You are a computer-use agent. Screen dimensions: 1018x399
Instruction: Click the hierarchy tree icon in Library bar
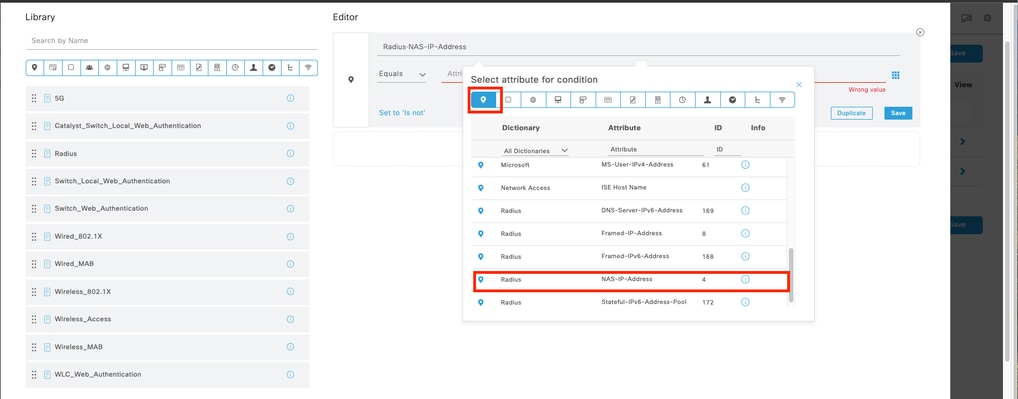coord(290,67)
